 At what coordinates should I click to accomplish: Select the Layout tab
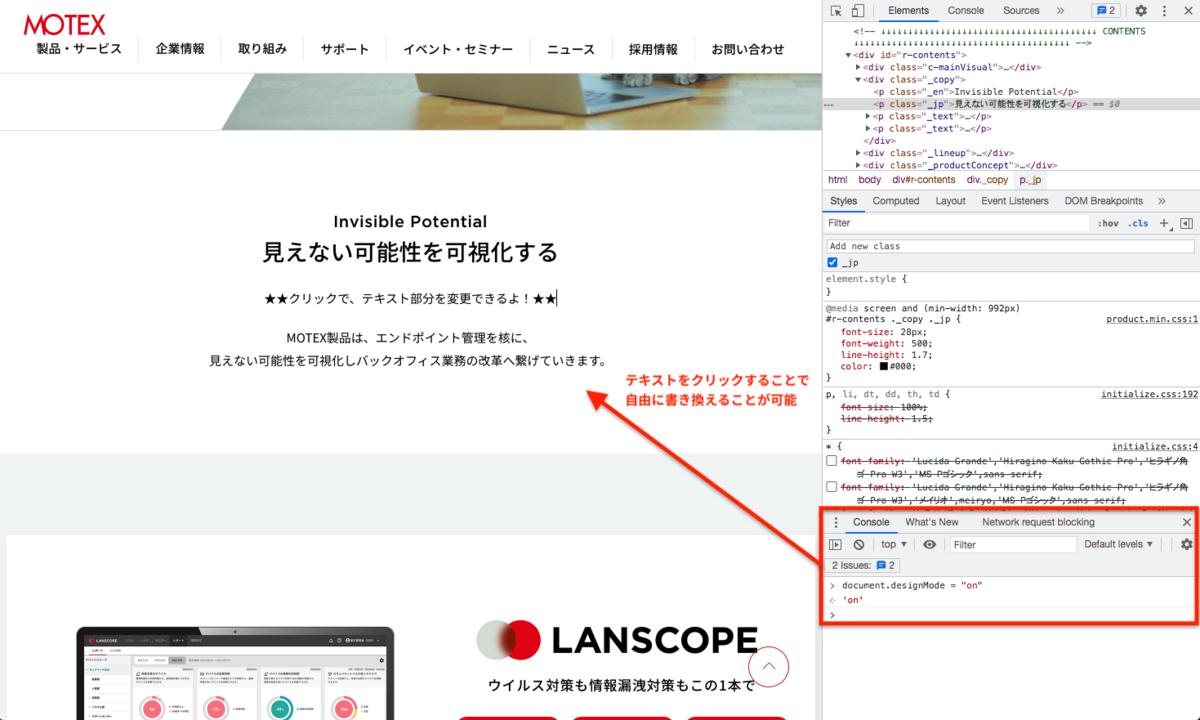tap(950, 201)
